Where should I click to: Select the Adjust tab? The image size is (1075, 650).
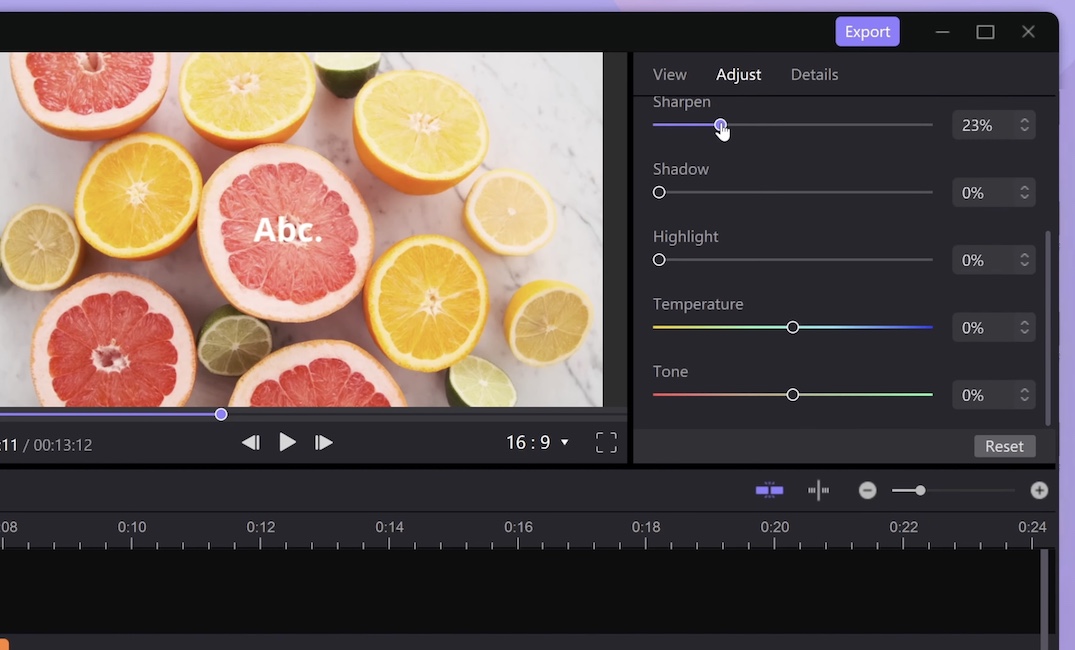(x=738, y=74)
